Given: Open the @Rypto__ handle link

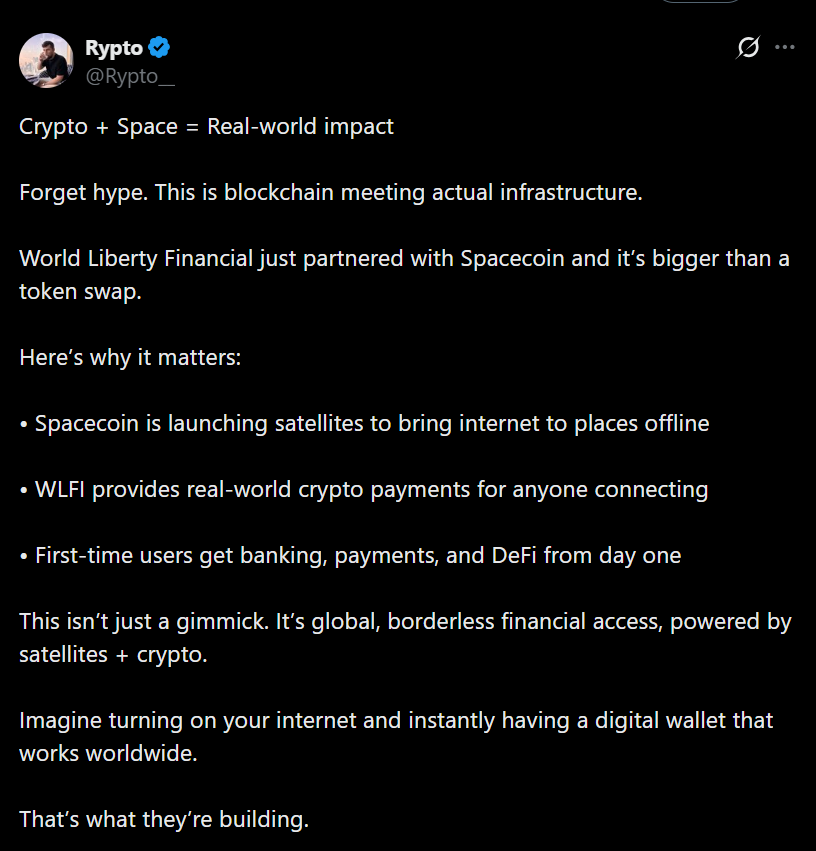Looking at the screenshot, I should tap(130, 76).
